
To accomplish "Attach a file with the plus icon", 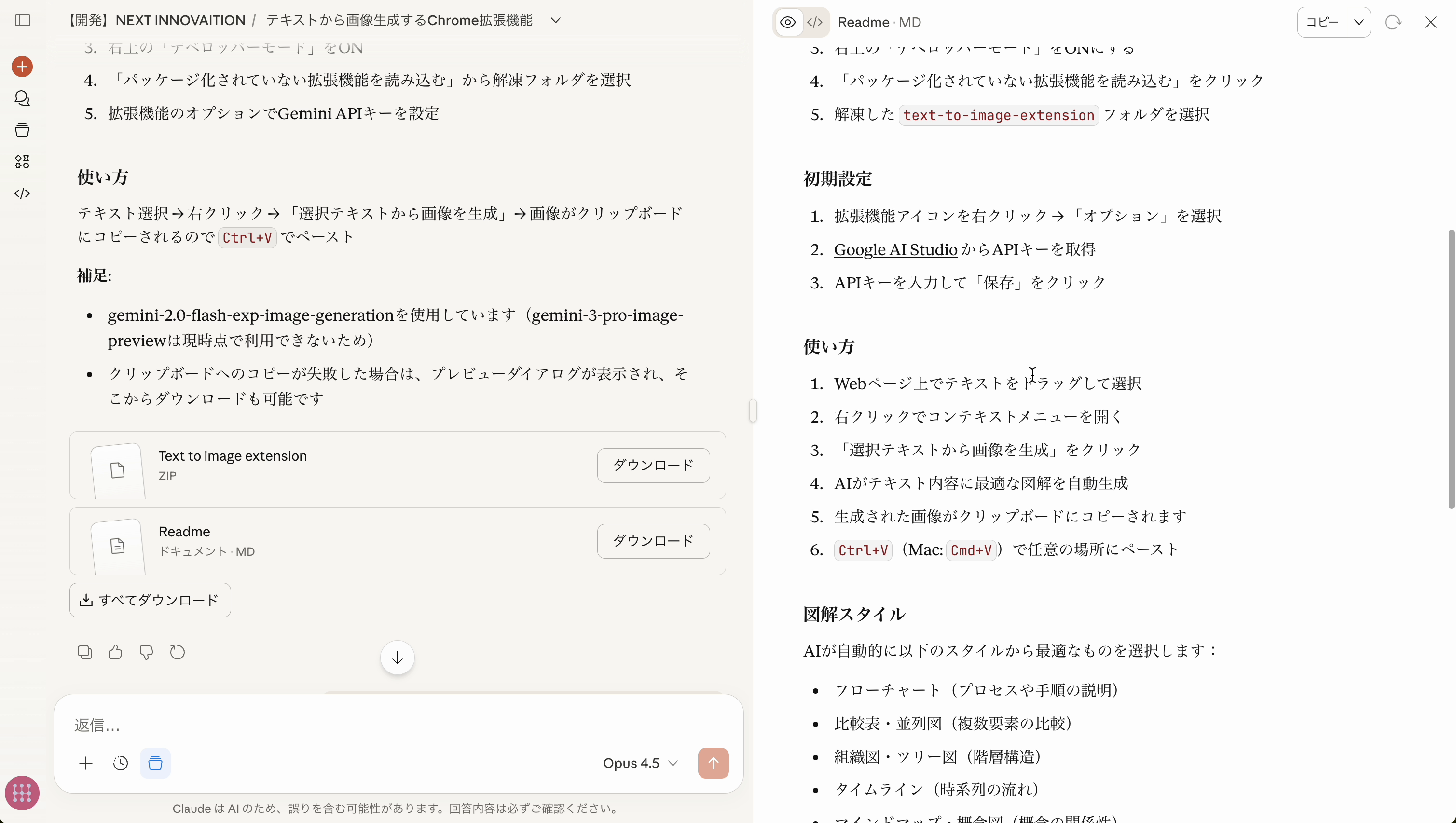I will [x=85, y=763].
